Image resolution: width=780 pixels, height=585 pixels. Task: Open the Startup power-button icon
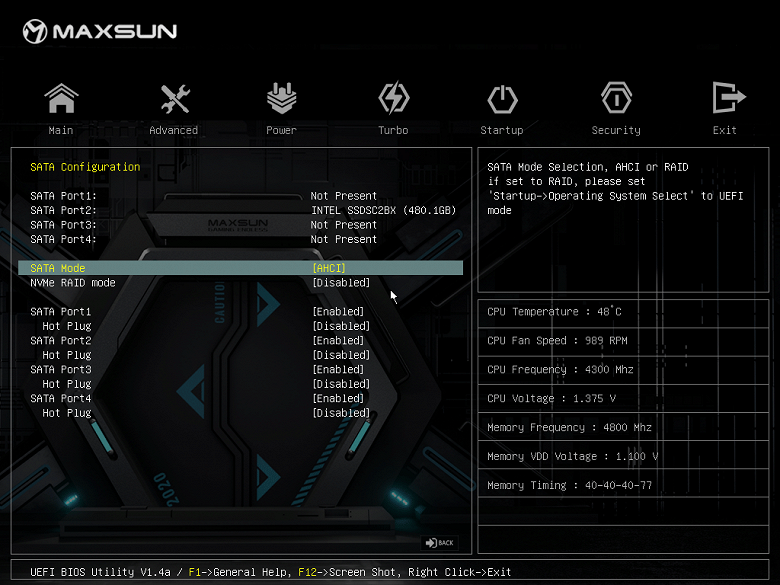click(502, 99)
